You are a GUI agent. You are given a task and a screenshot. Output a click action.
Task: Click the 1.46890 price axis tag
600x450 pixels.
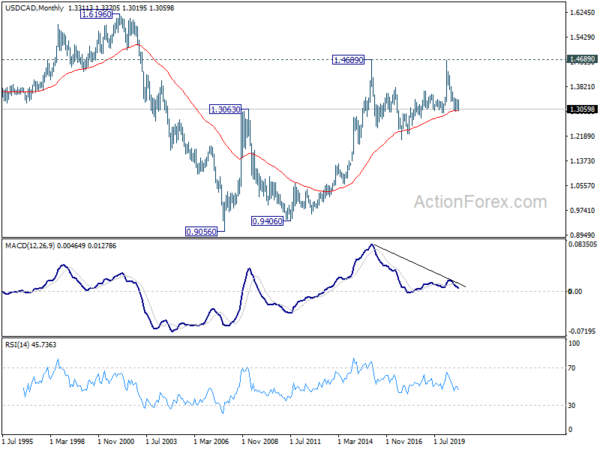[x=582, y=59]
